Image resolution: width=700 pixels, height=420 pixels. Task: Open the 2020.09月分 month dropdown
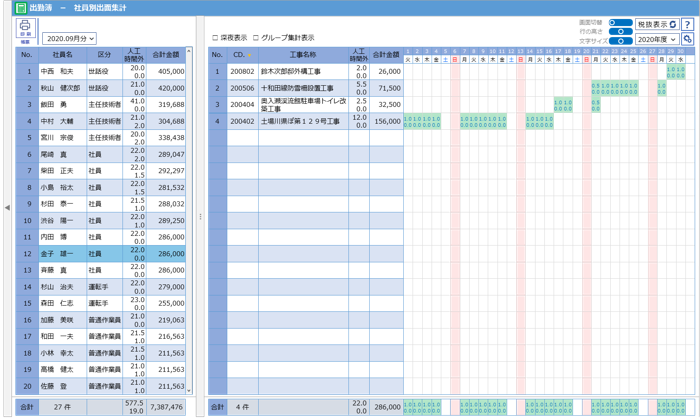pyautogui.click(x=69, y=38)
